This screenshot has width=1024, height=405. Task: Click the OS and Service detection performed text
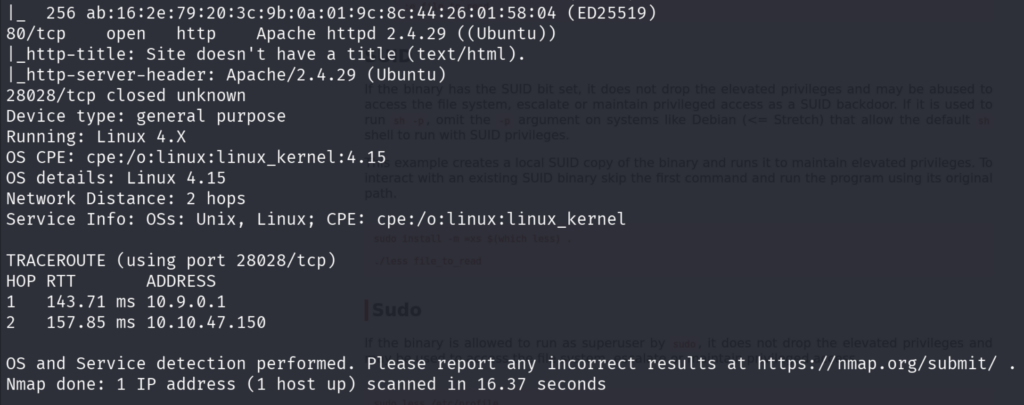[180, 362]
